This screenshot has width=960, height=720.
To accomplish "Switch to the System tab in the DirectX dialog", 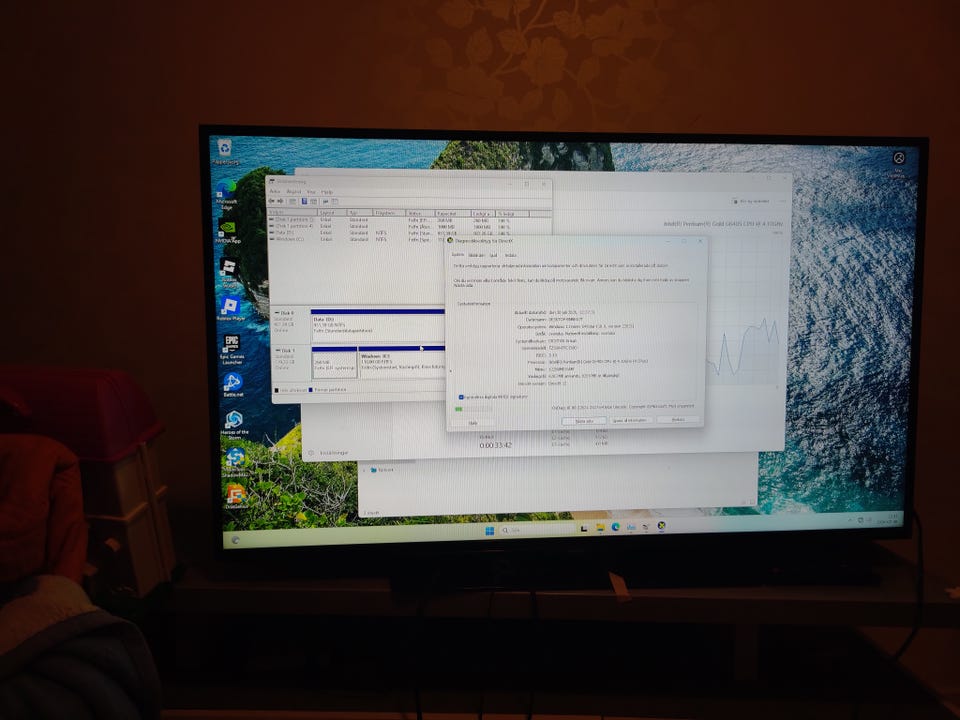I will [458, 255].
